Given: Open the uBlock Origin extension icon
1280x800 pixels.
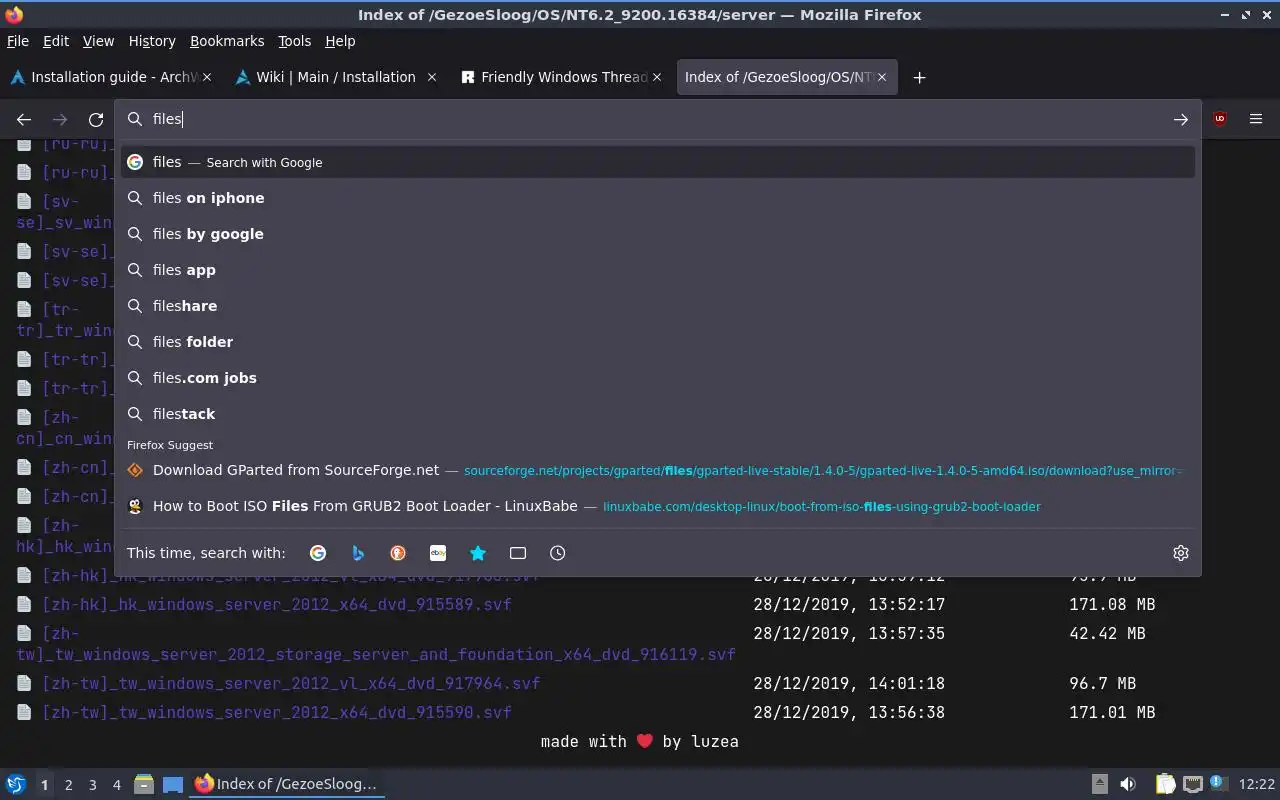Looking at the screenshot, I should 1220,119.
